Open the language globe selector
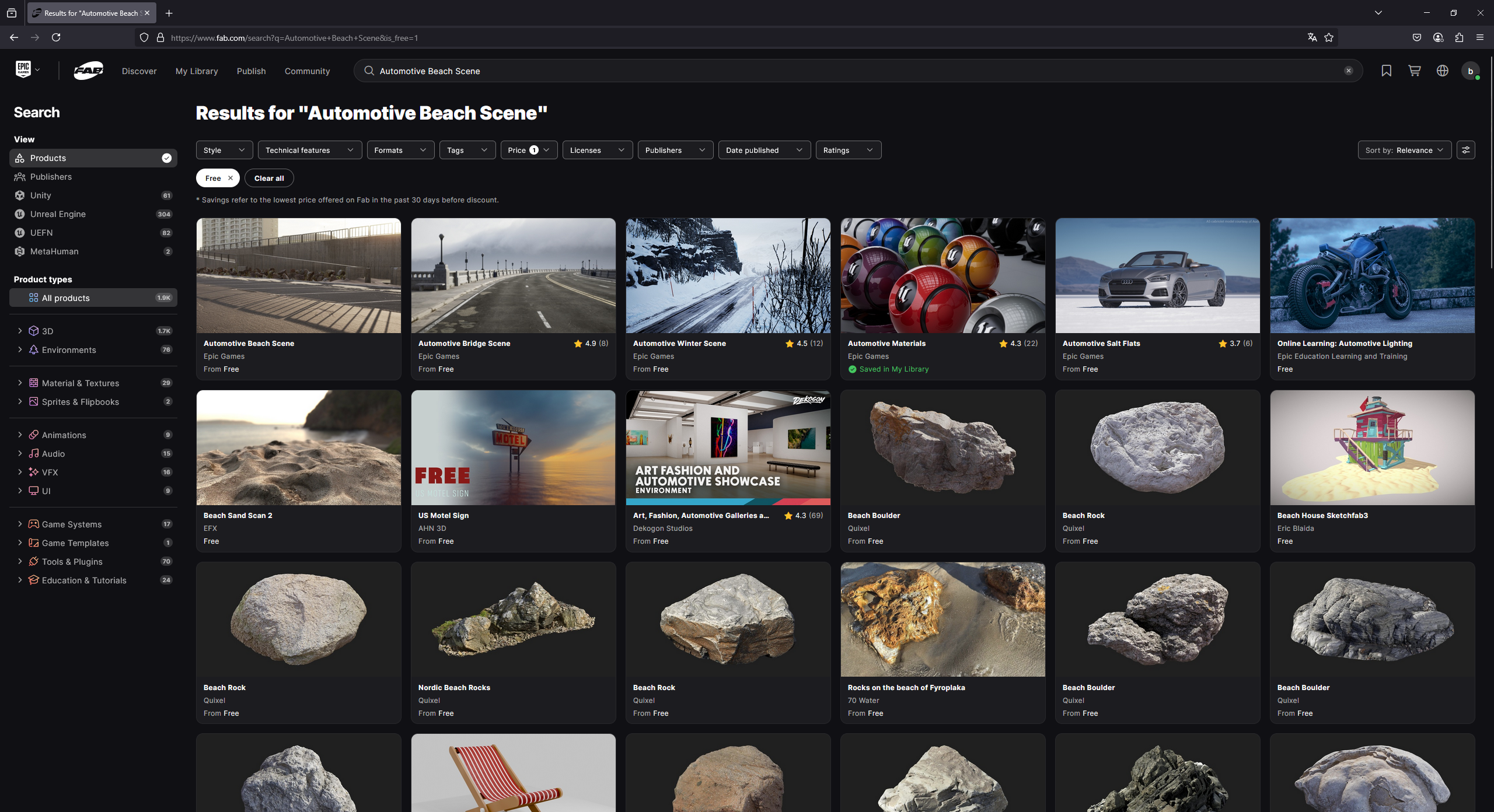The height and width of the screenshot is (812, 1494). (1442, 71)
